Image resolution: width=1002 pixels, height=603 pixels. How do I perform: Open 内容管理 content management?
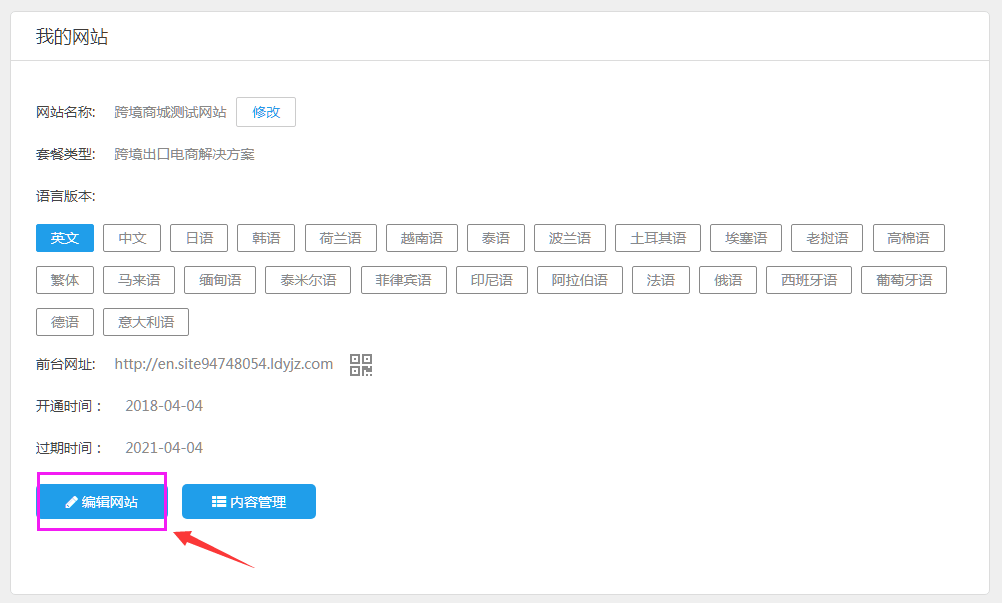(249, 502)
